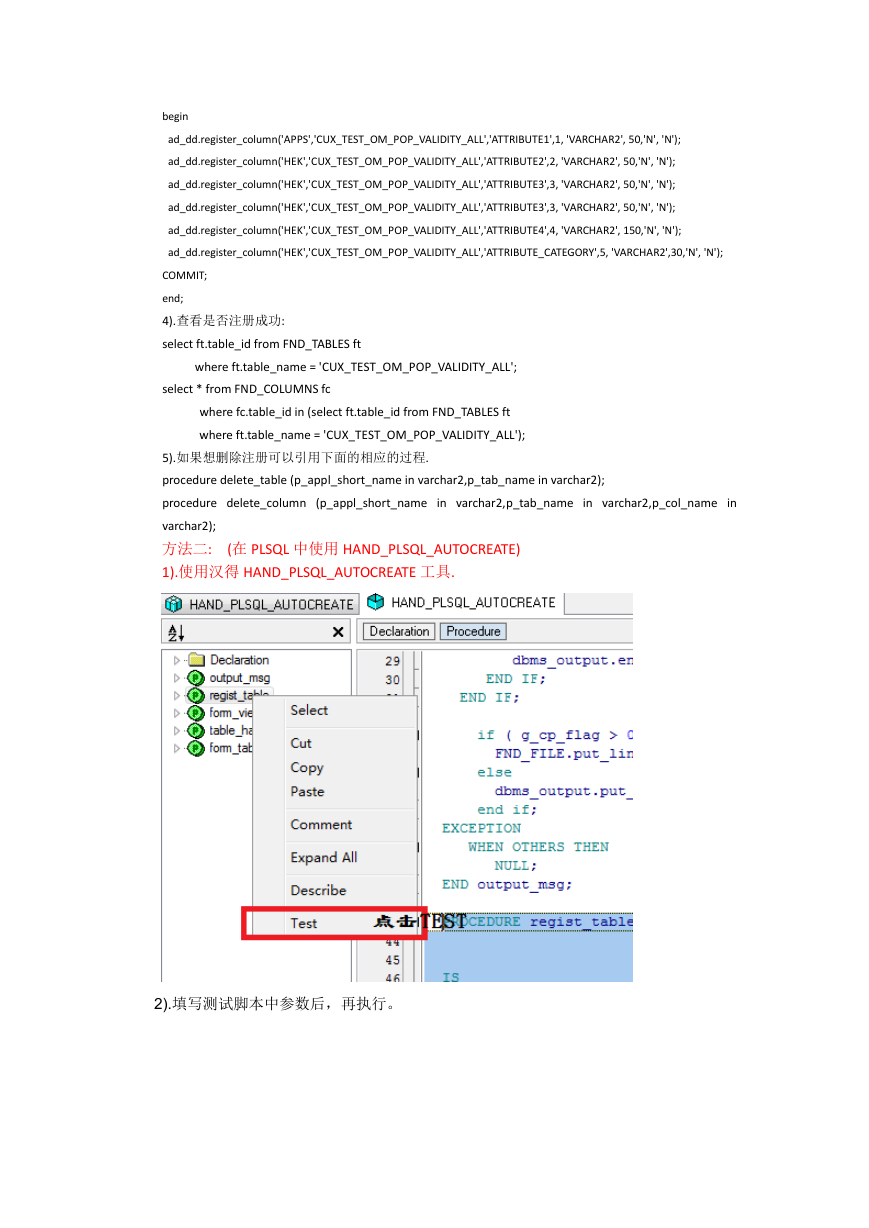Click the '5).如果想删除注册' line

point(295,458)
